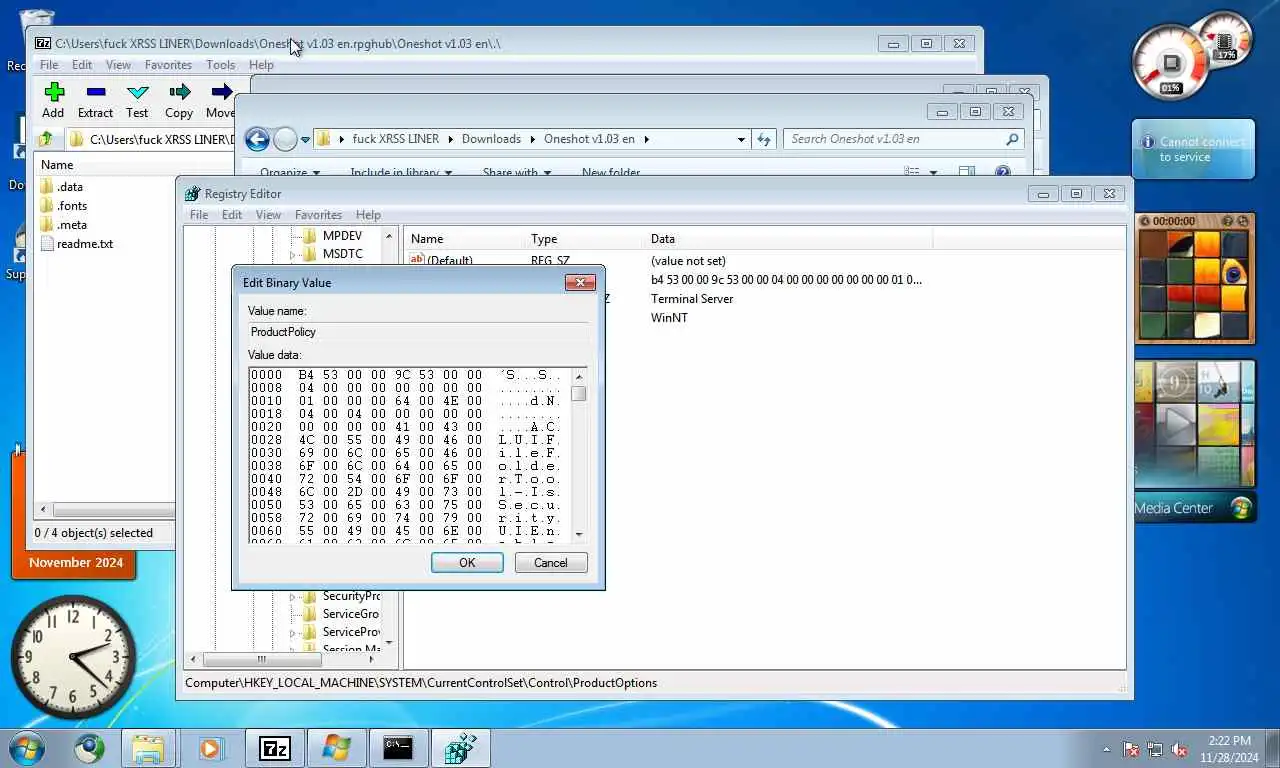The image size is (1280, 768).
Task: Expand the SecurityProviders registry key
Action: pos(293,597)
